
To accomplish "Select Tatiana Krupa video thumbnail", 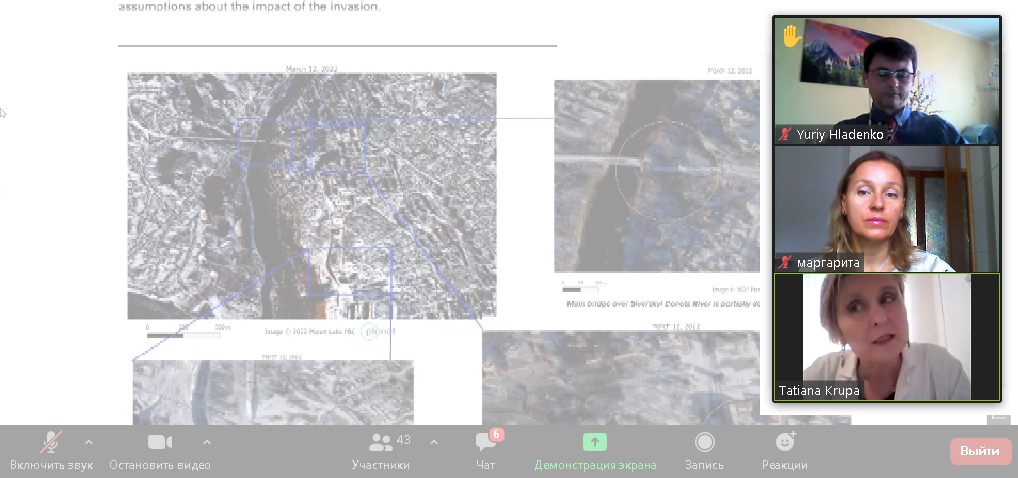I will (x=887, y=337).
